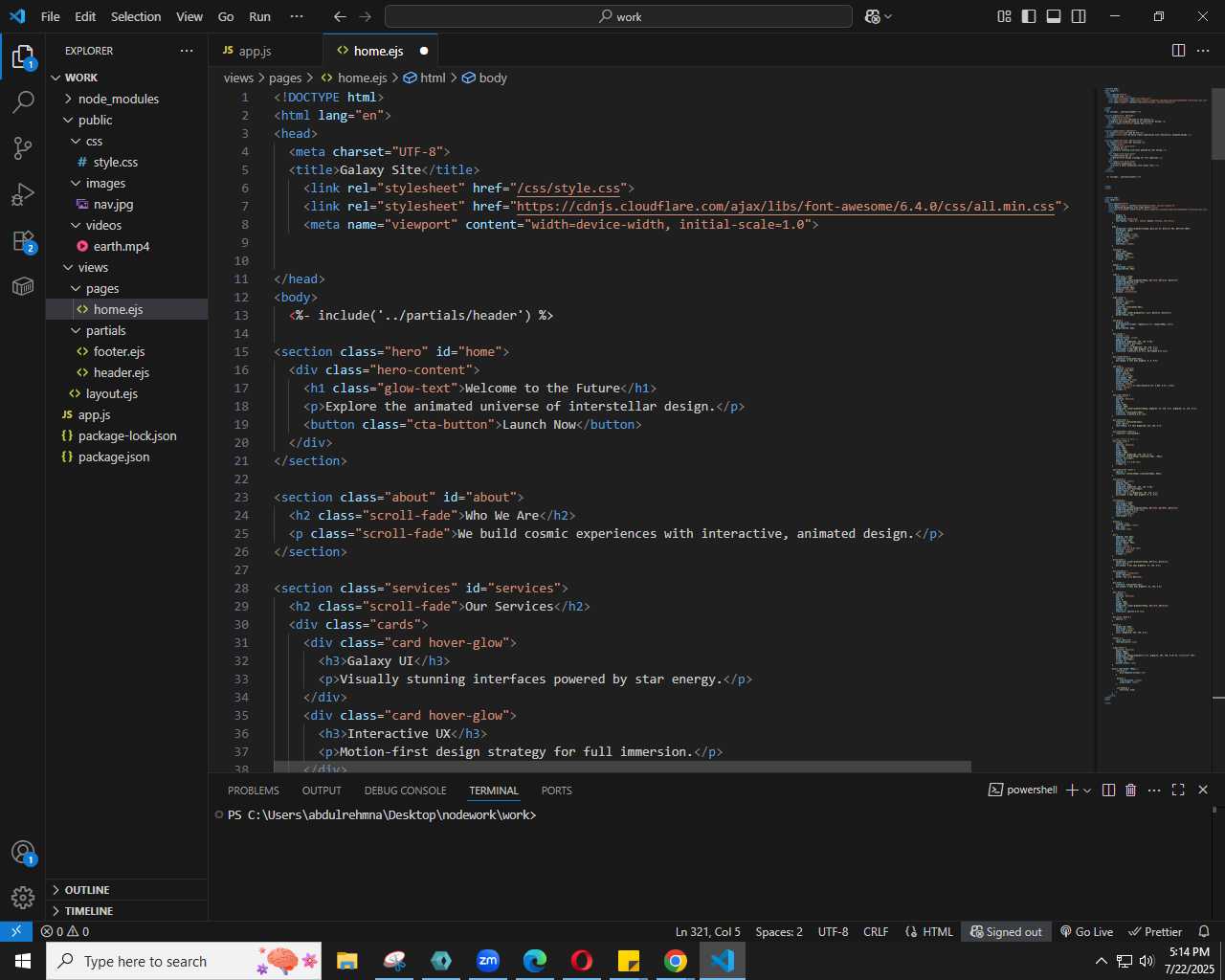
Task: Open the Accounts menu icon
Action: pyautogui.click(x=23, y=853)
